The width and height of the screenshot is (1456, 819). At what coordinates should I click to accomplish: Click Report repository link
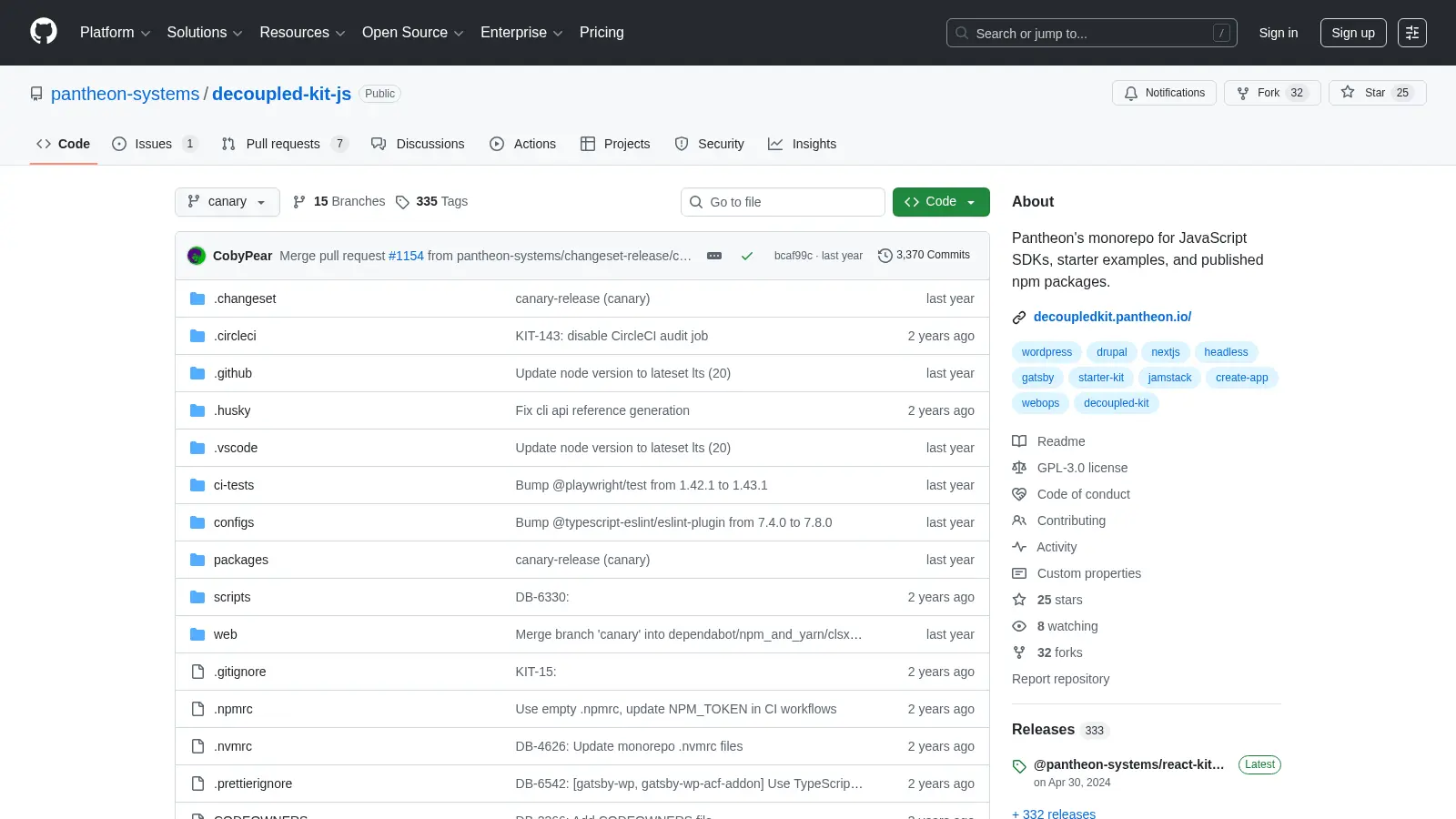coord(1060,679)
